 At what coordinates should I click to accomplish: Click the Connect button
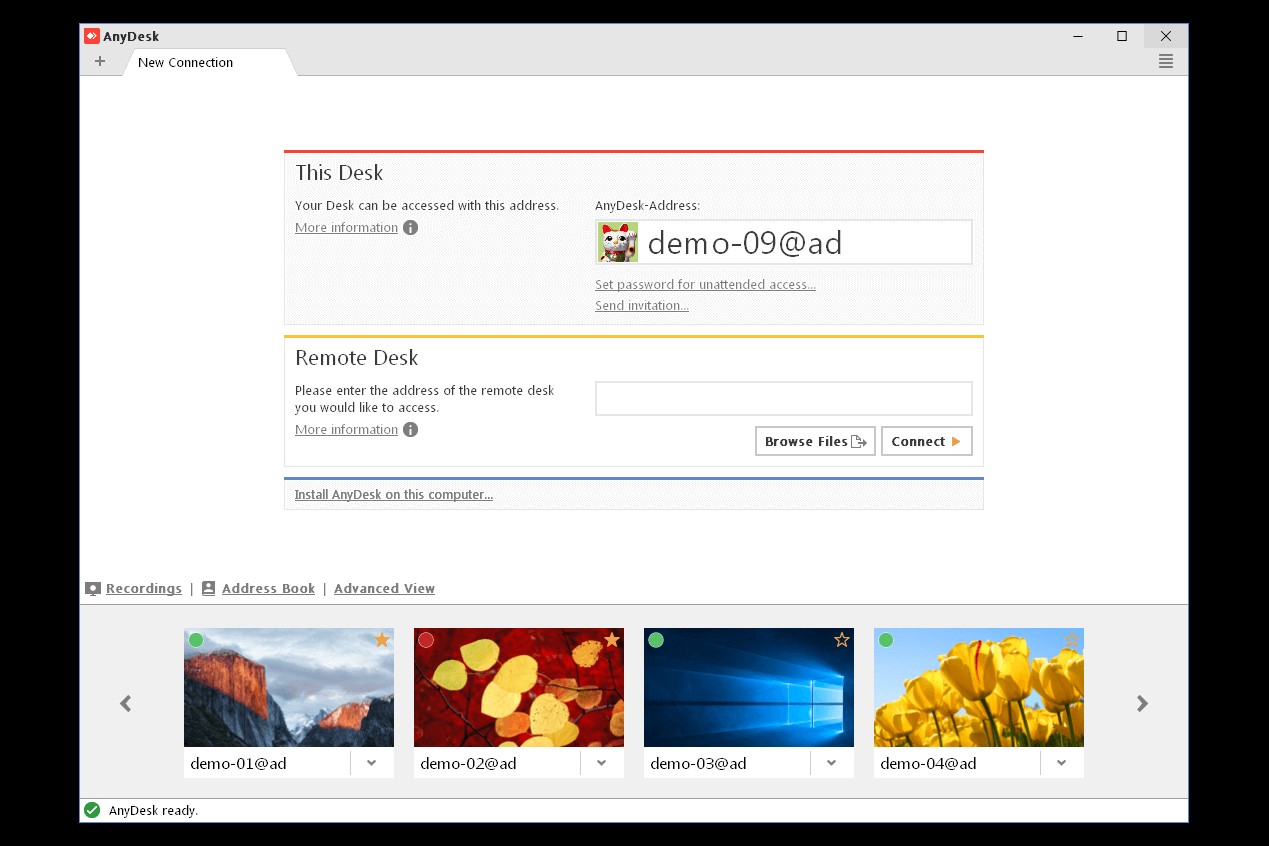pos(926,441)
